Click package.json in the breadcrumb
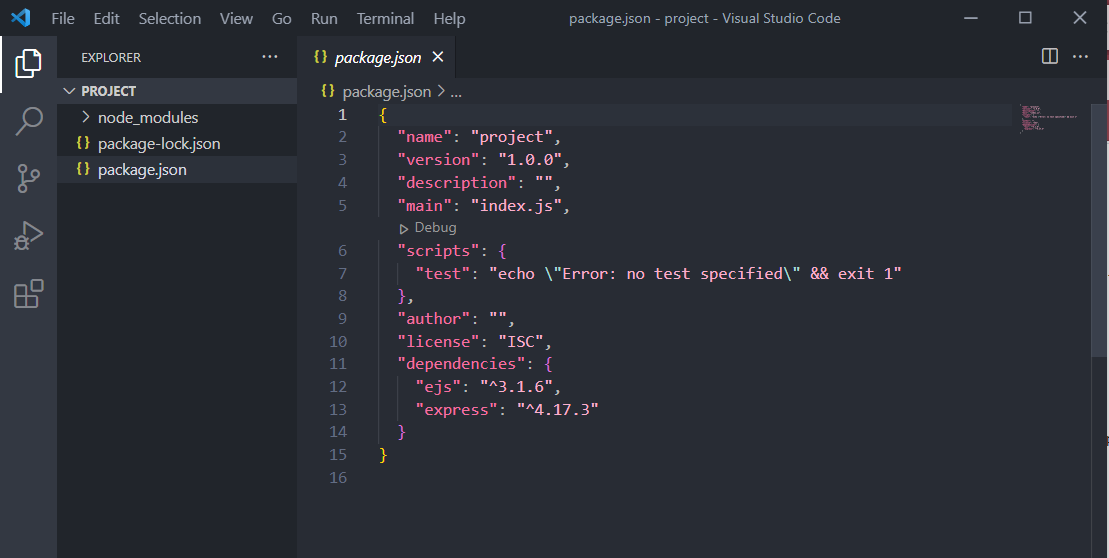Viewport: 1109px width, 558px height. 386,91
